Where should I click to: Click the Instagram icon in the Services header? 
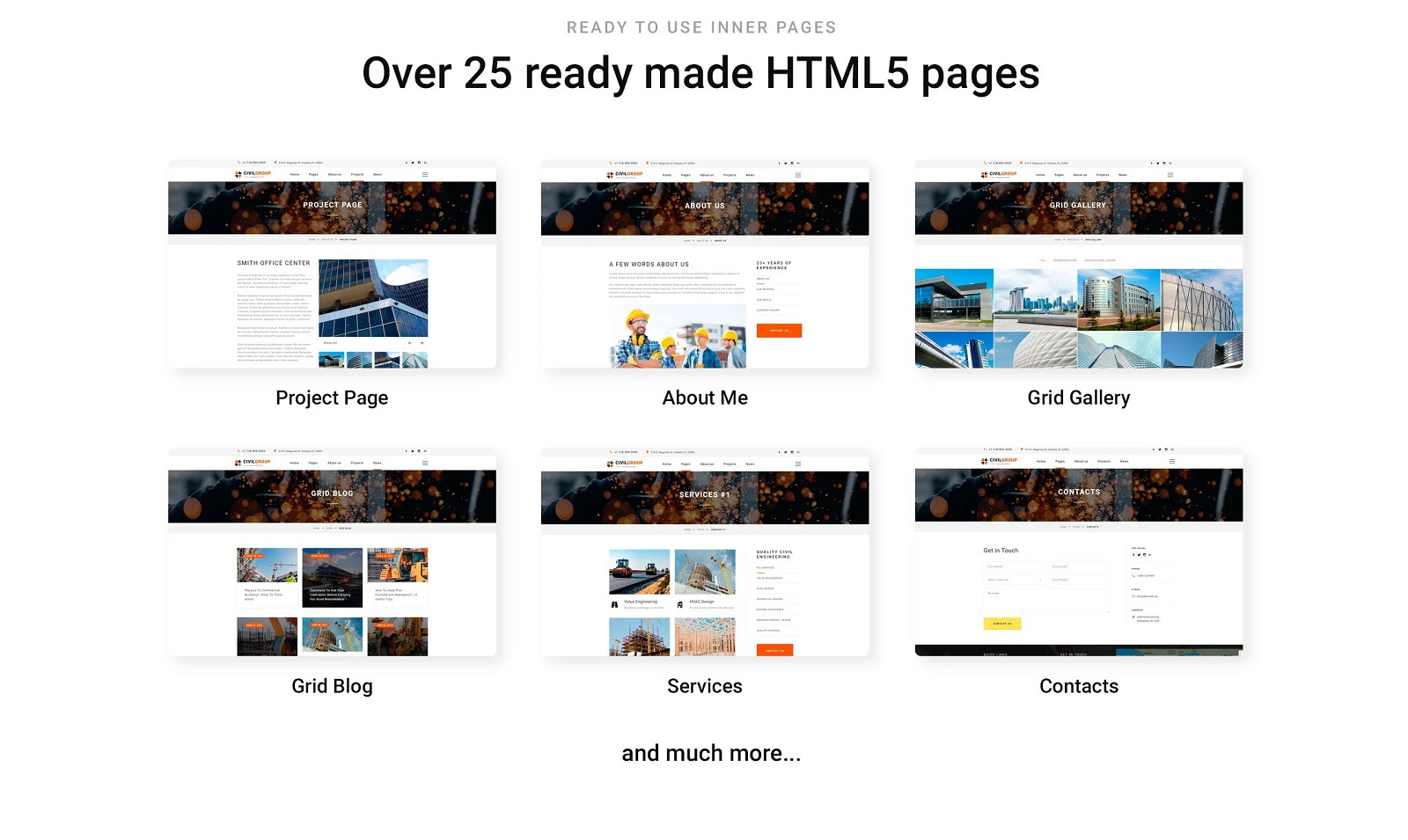791,452
